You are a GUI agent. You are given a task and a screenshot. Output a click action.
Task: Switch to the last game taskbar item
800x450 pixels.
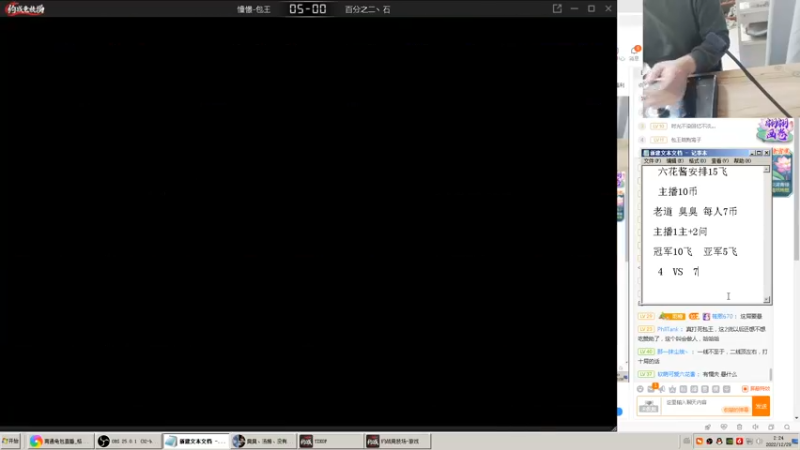[398, 441]
